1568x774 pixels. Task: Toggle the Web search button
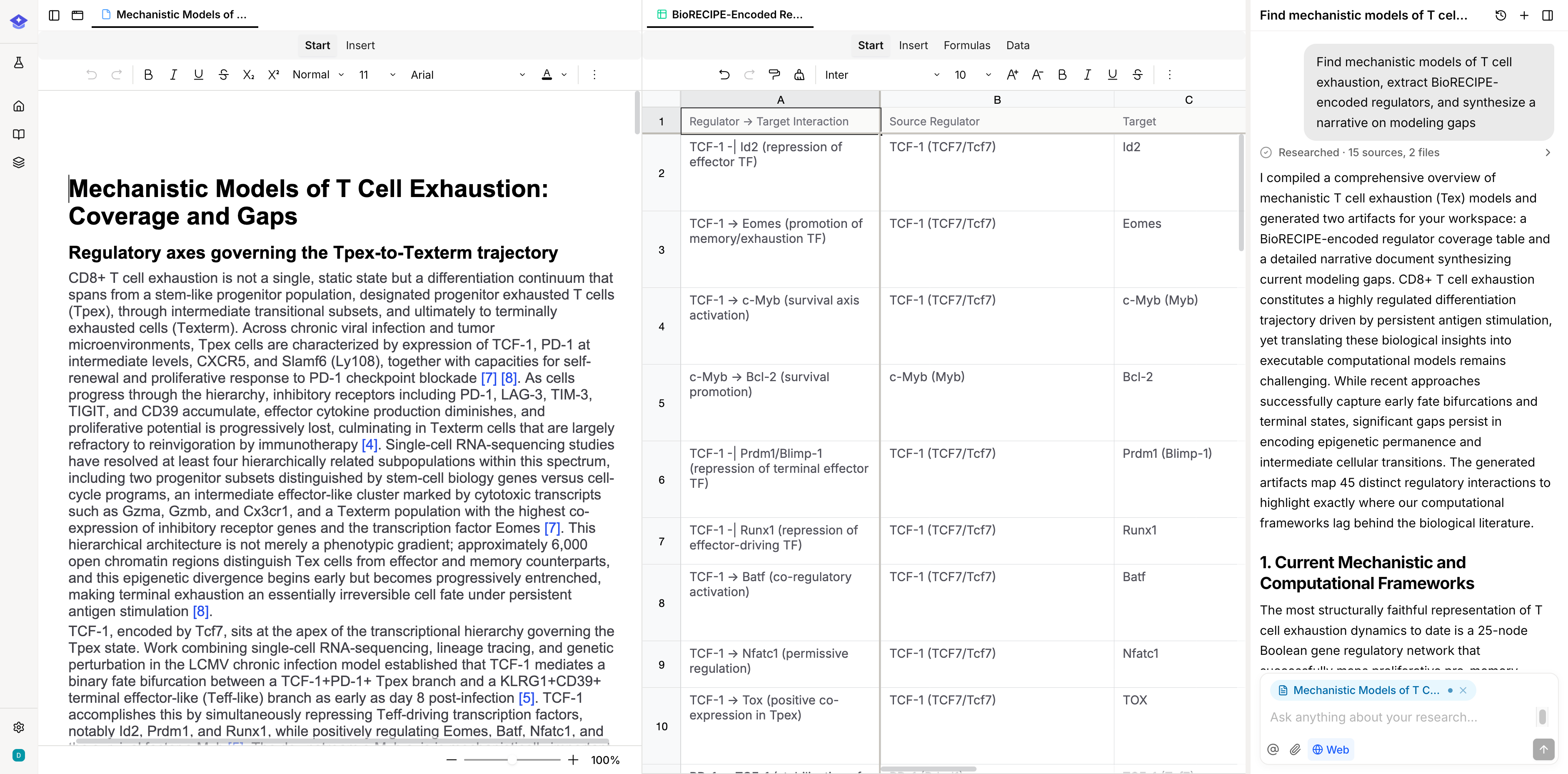pos(1331,750)
